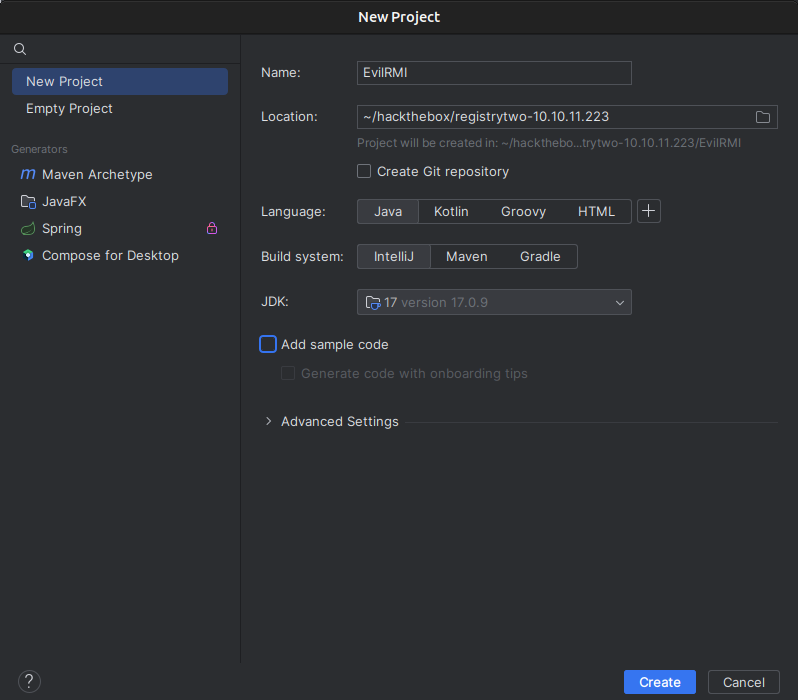This screenshot has height=700, width=798.
Task: Click the folder browse icon in Location
Action: click(x=763, y=117)
